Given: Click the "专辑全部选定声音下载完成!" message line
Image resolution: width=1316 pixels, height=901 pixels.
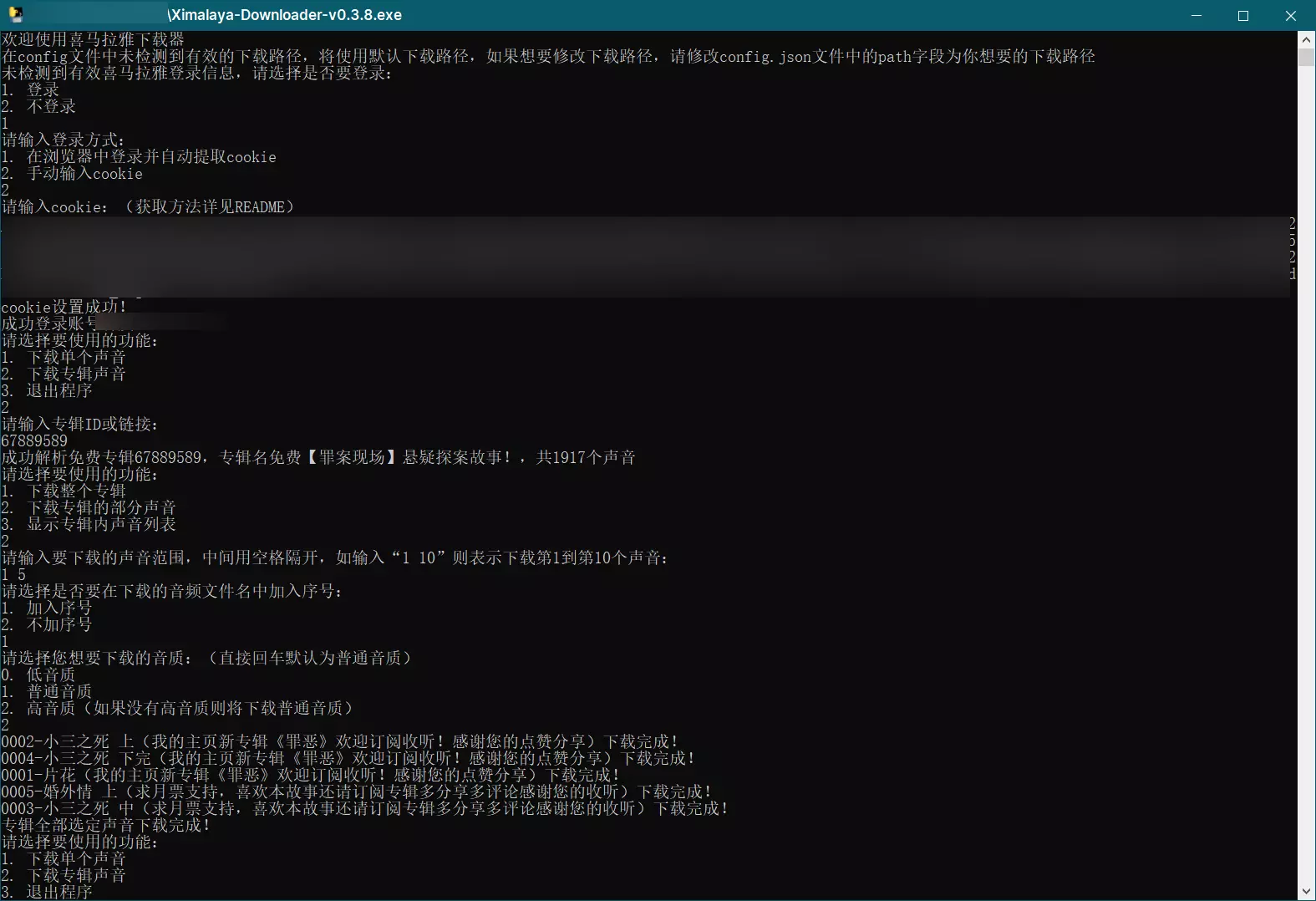Looking at the screenshot, I should [105, 825].
